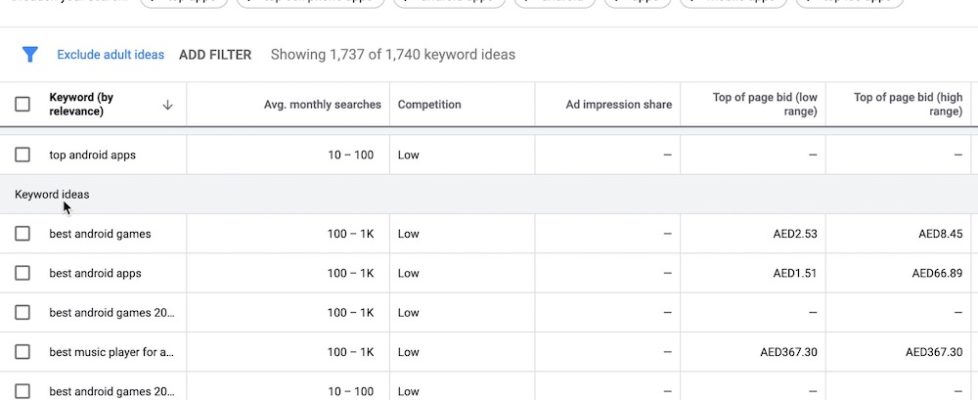
Task: Toggle the select-all checkbox in table header
Action: 22,104
